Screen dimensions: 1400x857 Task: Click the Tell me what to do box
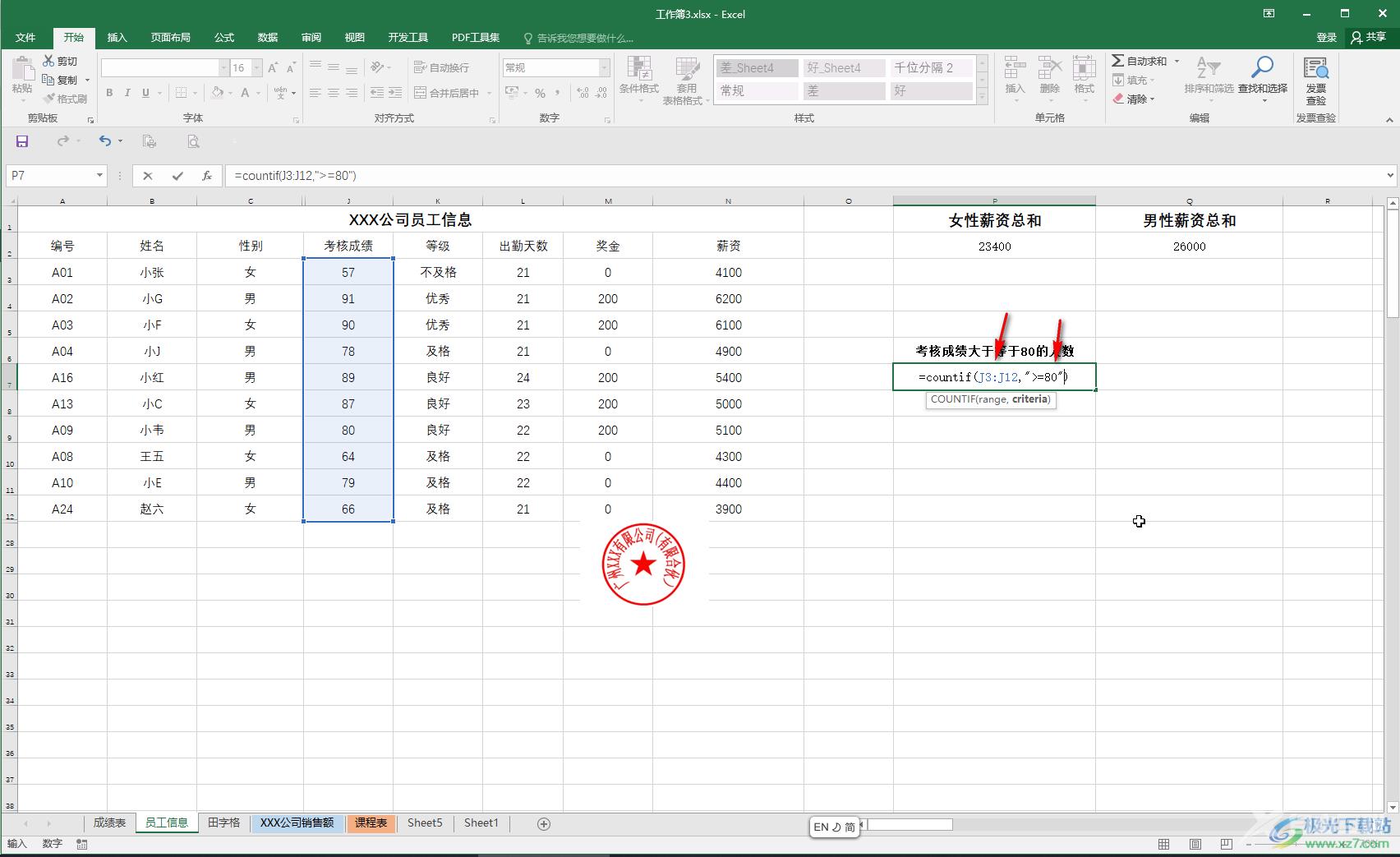[x=578, y=38]
